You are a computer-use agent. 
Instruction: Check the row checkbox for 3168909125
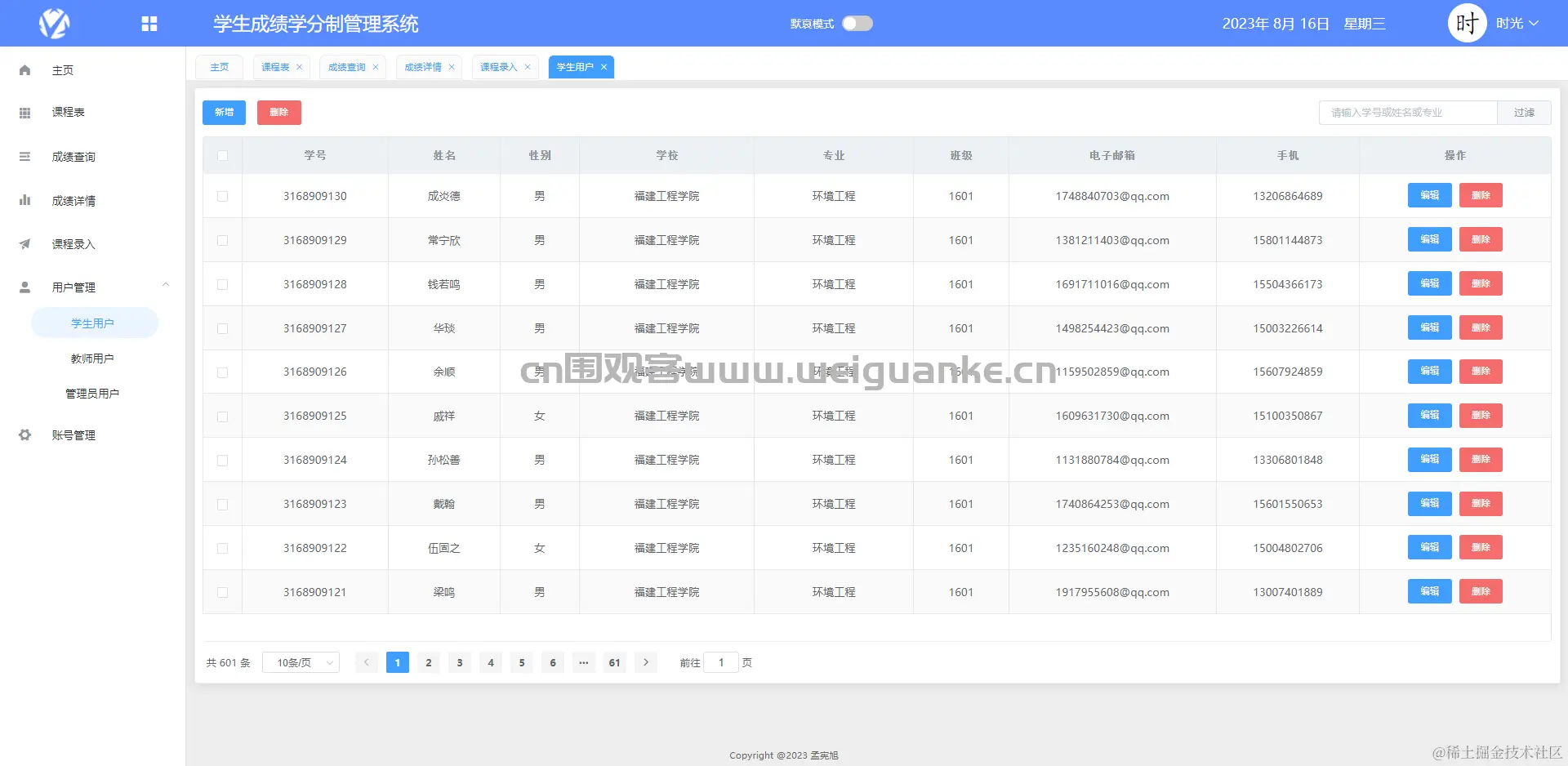click(x=222, y=416)
